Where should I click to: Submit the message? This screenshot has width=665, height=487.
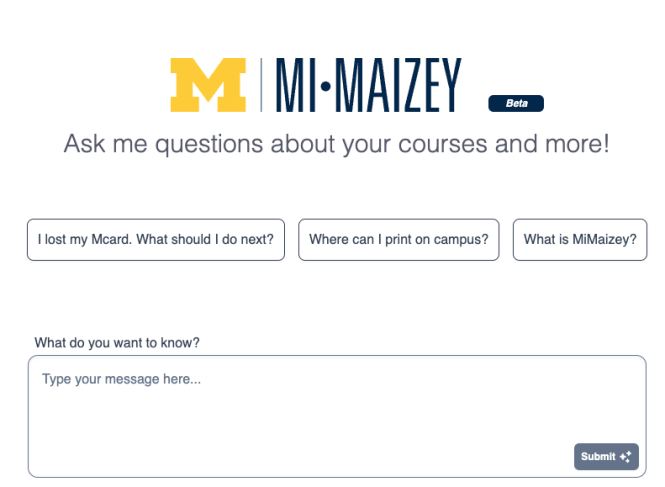pyautogui.click(x=606, y=456)
